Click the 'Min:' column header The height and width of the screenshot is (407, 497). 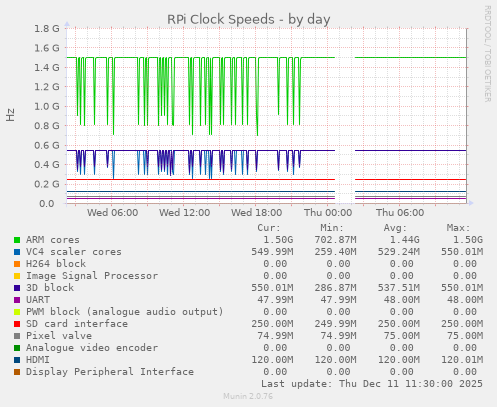click(332, 228)
